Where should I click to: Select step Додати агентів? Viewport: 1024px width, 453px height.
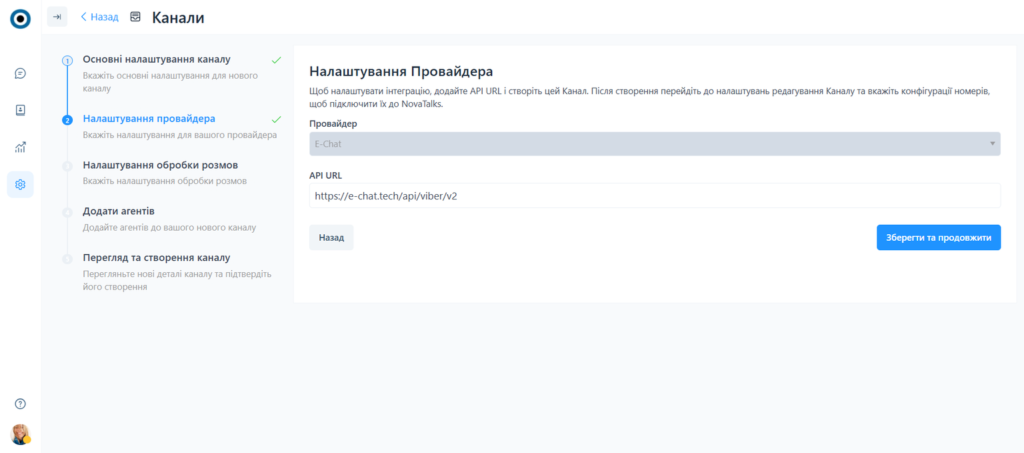[118, 211]
